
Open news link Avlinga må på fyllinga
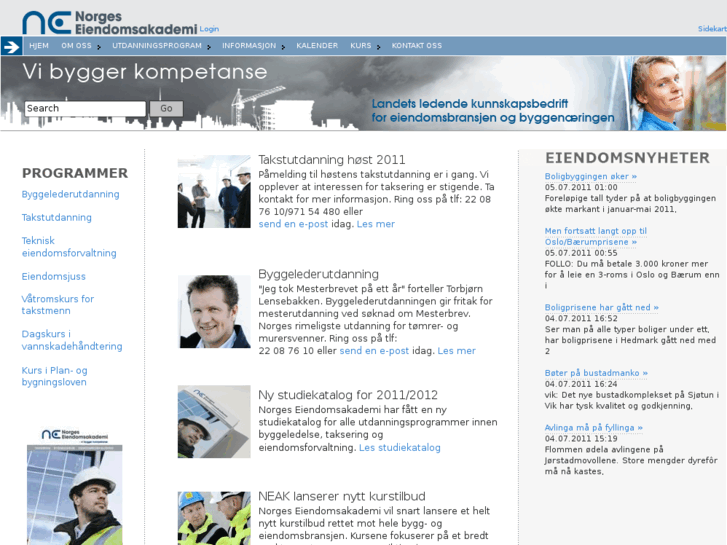[594, 428]
